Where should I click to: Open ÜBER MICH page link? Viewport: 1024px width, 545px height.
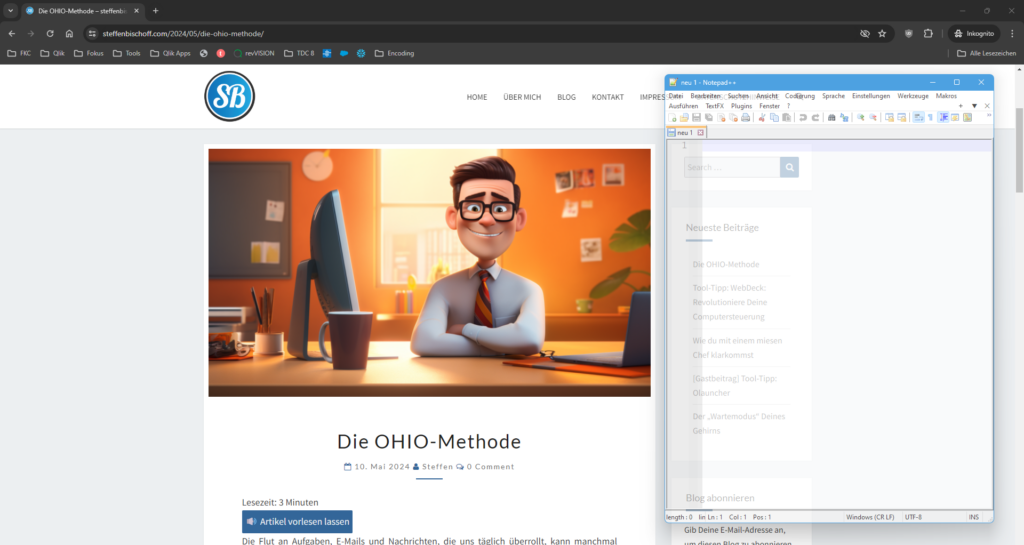522,97
